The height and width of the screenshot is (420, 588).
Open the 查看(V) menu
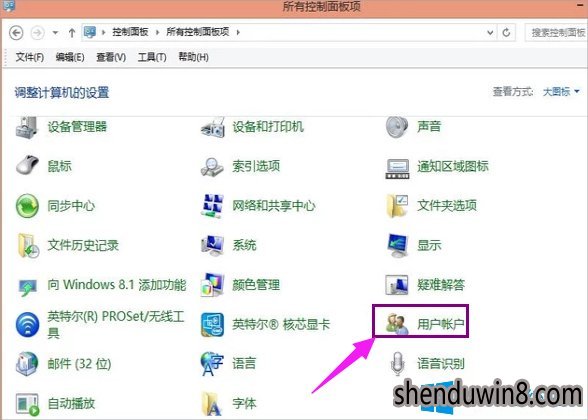click(x=111, y=57)
